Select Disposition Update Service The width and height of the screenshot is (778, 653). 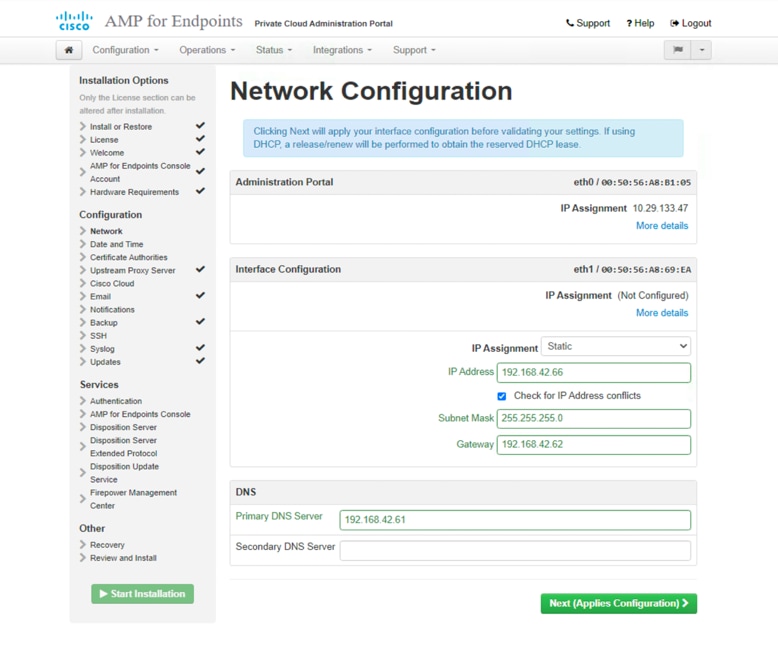pos(125,473)
